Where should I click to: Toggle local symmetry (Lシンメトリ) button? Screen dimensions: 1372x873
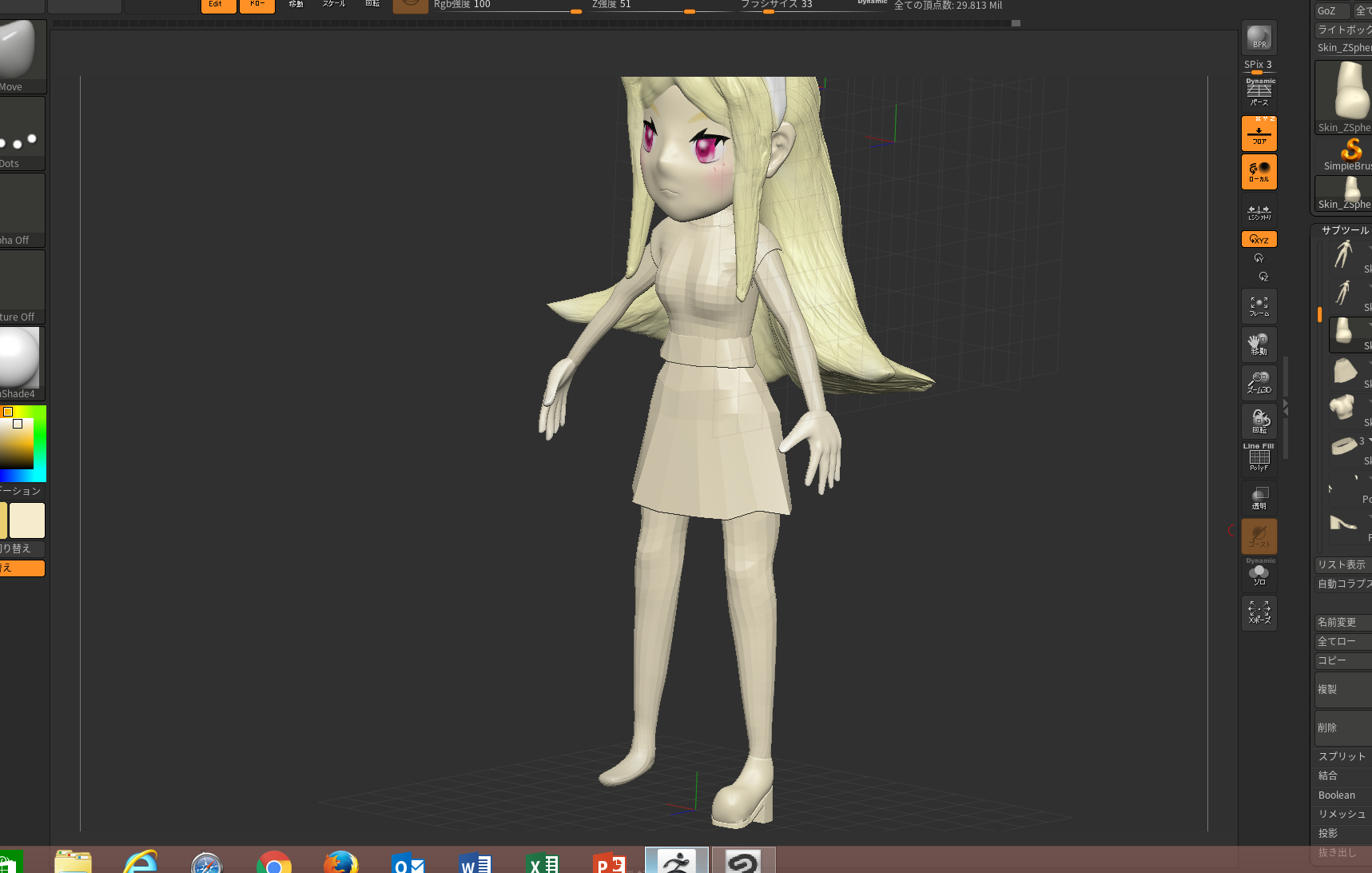pyautogui.click(x=1259, y=211)
